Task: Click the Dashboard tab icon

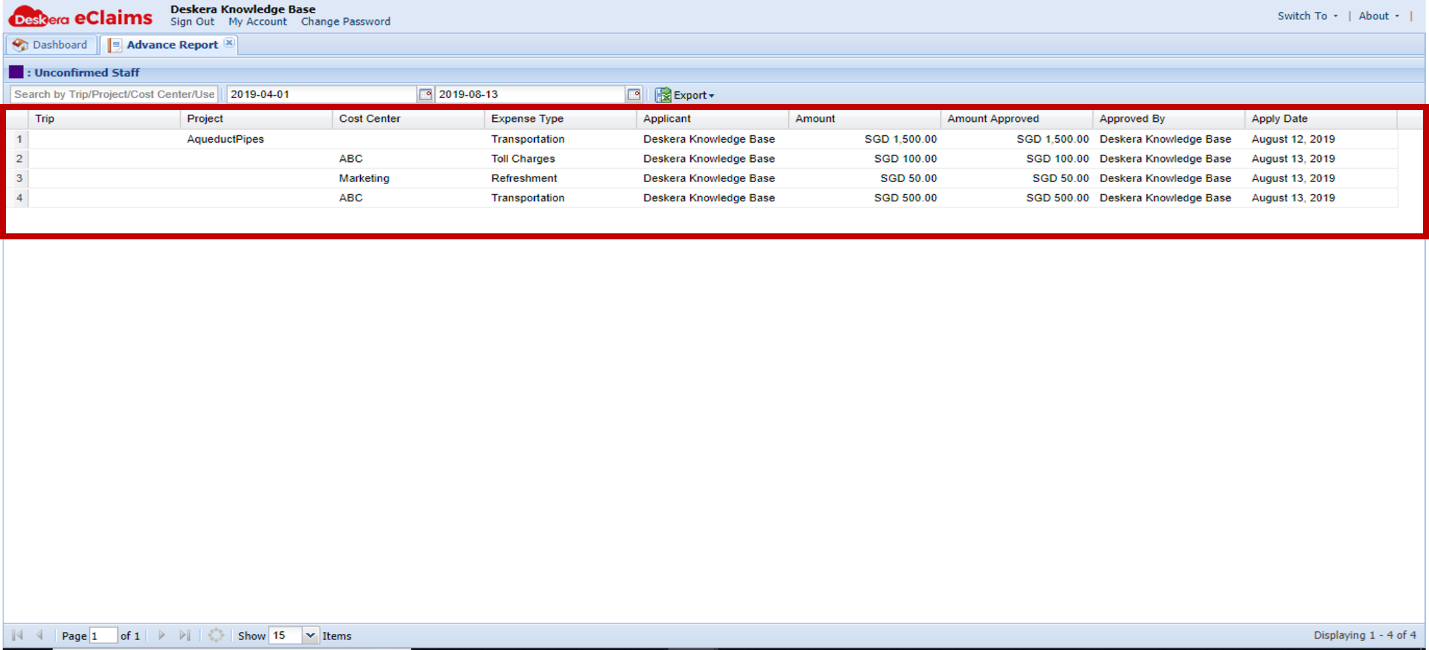Action: [x=20, y=45]
